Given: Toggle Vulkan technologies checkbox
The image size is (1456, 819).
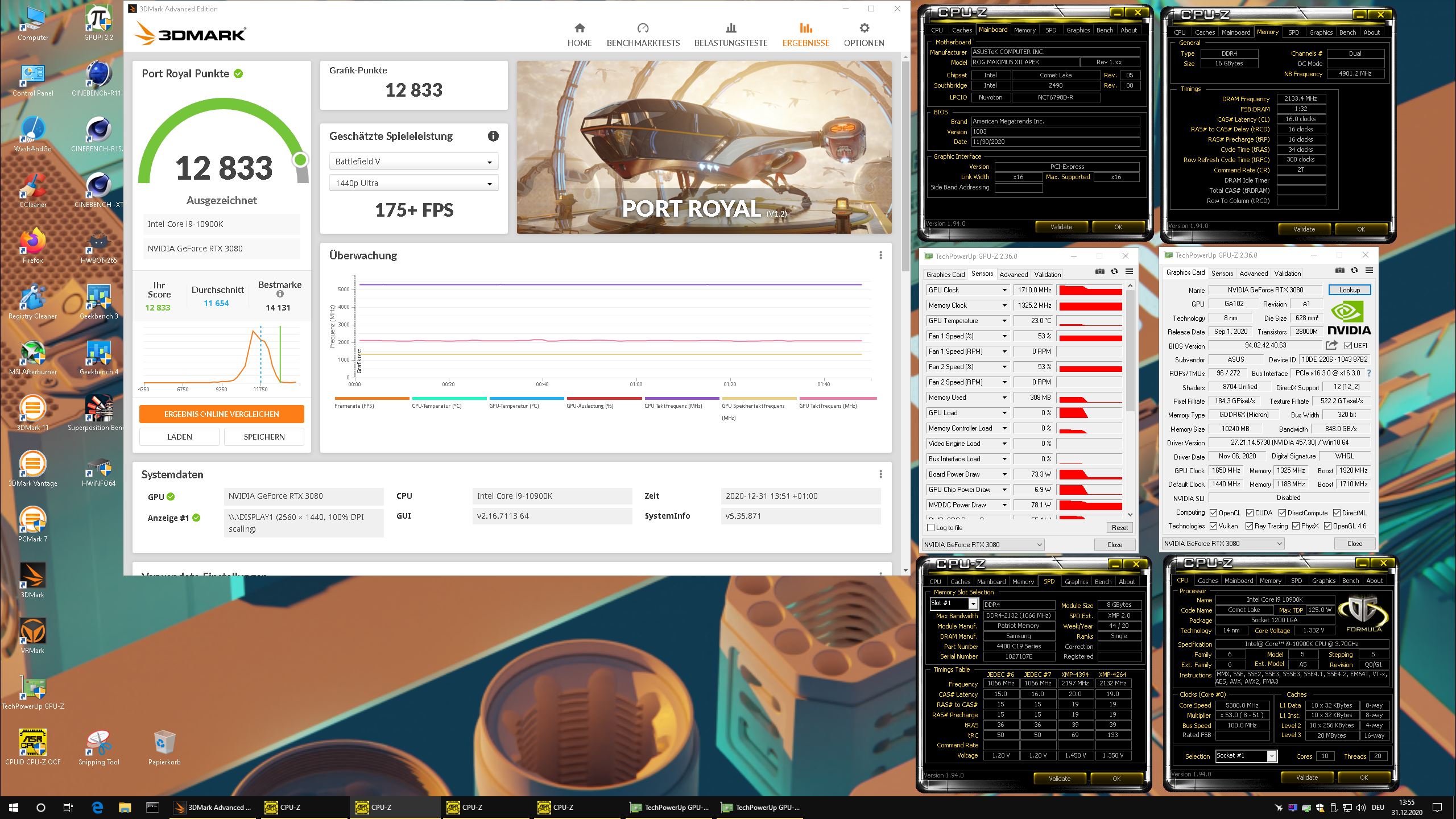Looking at the screenshot, I should click(x=1214, y=526).
